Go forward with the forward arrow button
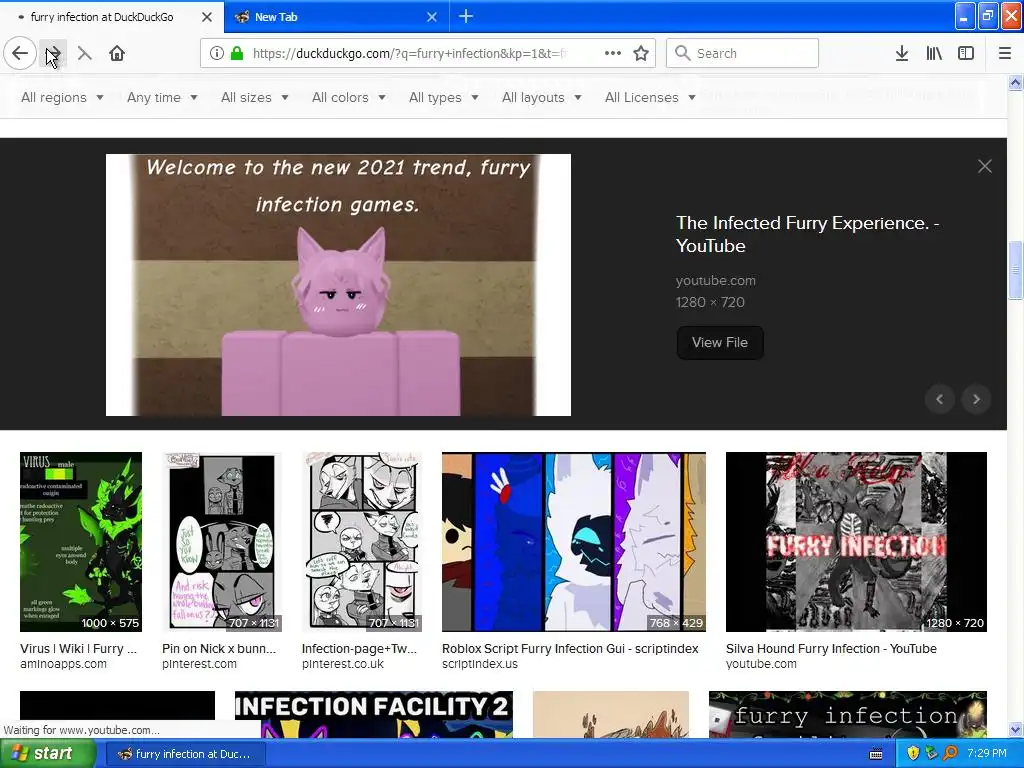 (x=53, y=54)
